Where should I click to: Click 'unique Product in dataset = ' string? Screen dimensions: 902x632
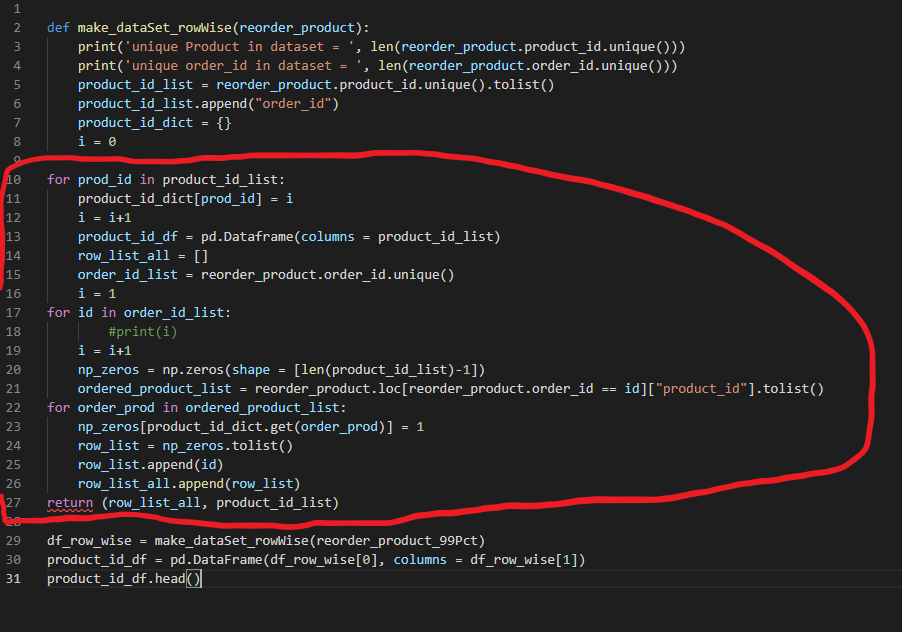coord(240,47)
